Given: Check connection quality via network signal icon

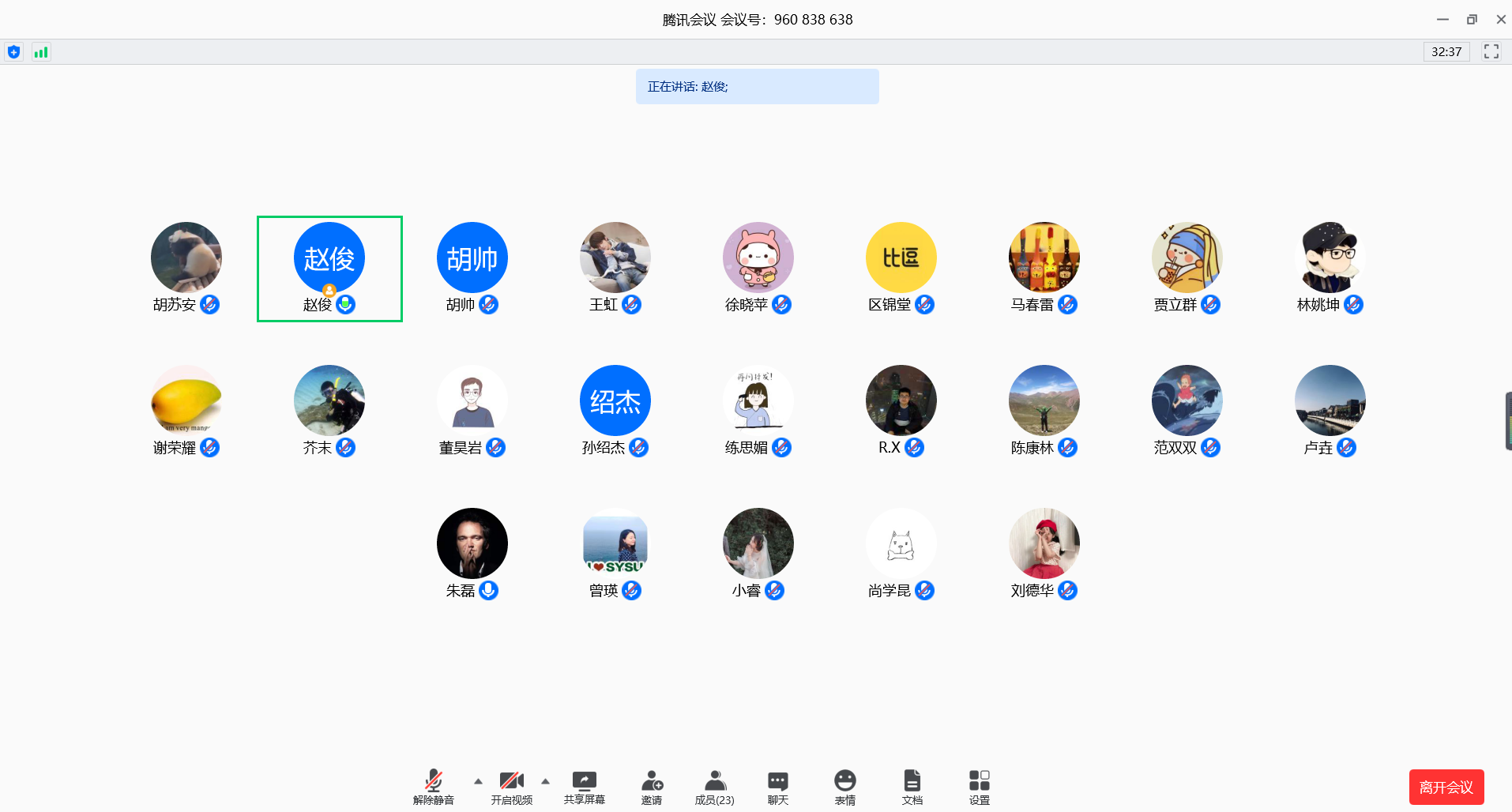Looking at the screenshot, I should coord(40,51).
